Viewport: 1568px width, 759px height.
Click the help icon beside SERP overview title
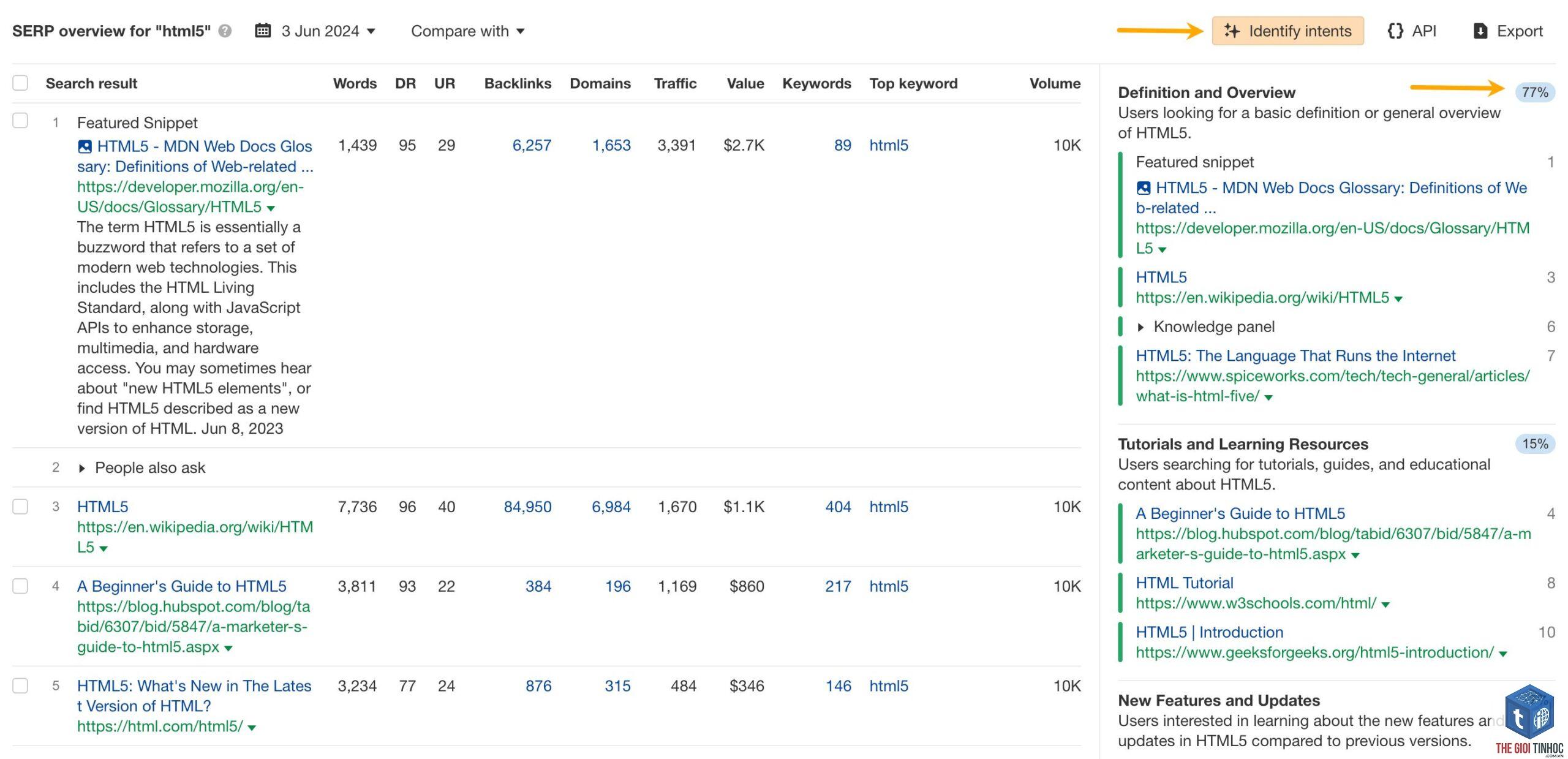point(225,31)
